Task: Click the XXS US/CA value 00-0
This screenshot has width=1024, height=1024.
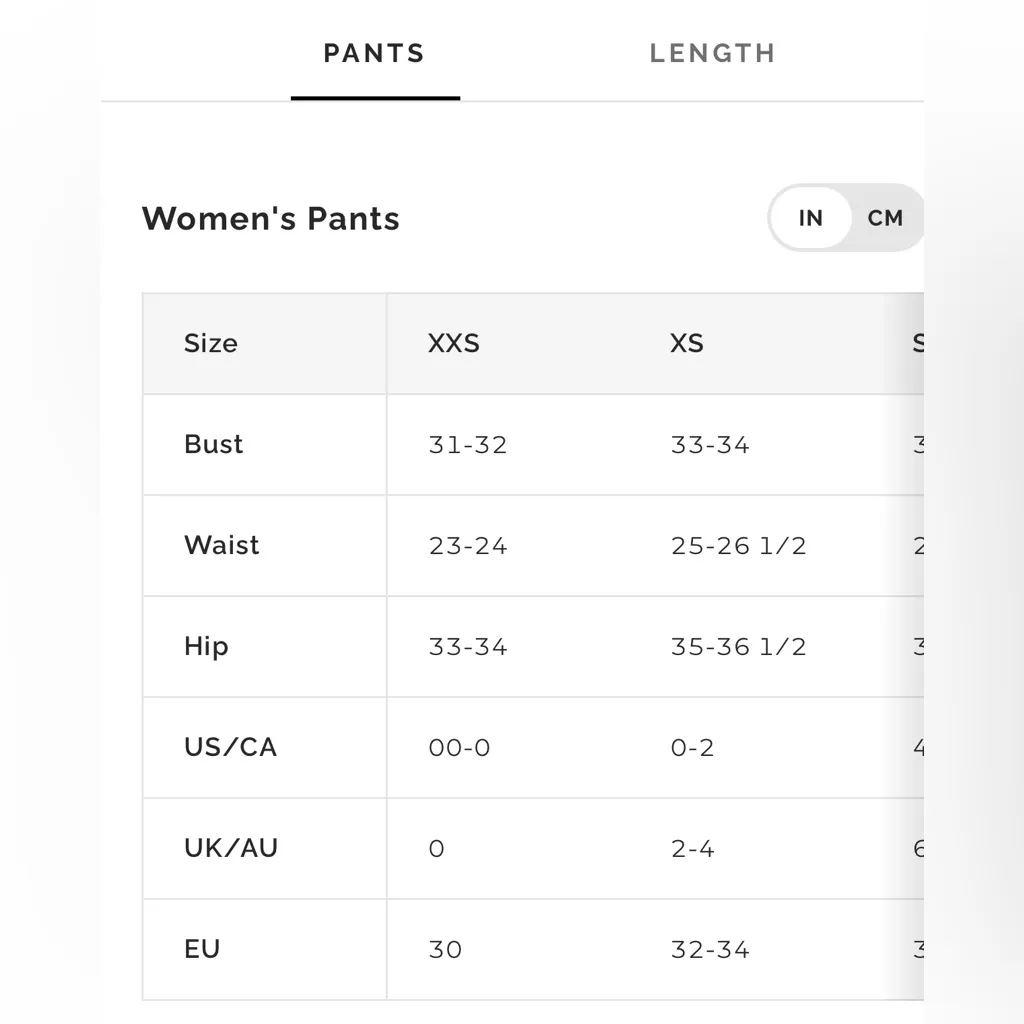Action: [x=459, y=747]
